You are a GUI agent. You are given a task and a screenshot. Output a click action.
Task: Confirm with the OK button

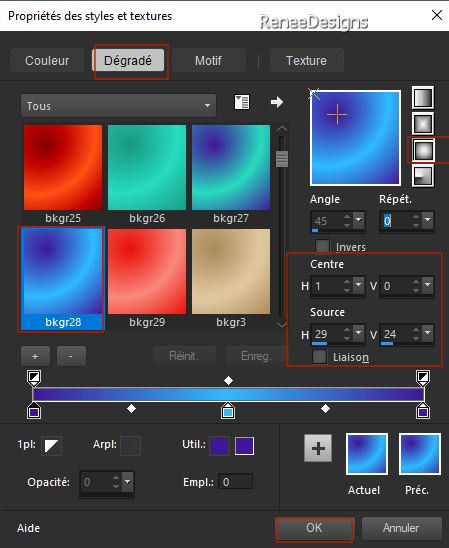pos(314,528)
